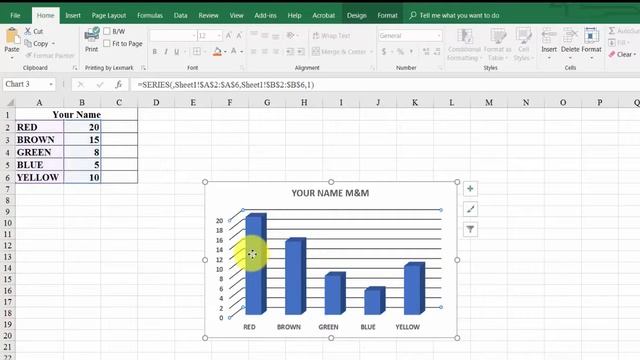Screen dimensions: 640x360
Task: Click the formula bar Cancel X icon
Action: pyautogui.click(x=81, y=84)
